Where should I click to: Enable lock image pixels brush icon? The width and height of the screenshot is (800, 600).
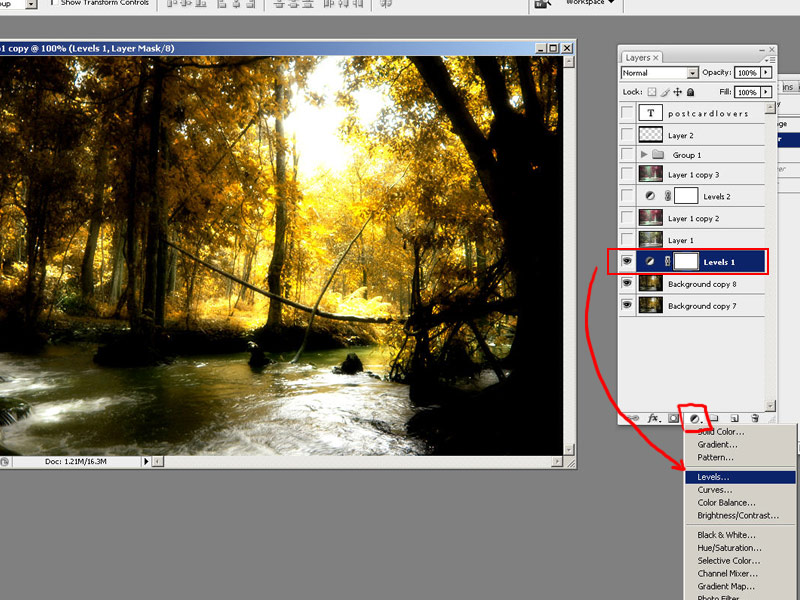665,92
